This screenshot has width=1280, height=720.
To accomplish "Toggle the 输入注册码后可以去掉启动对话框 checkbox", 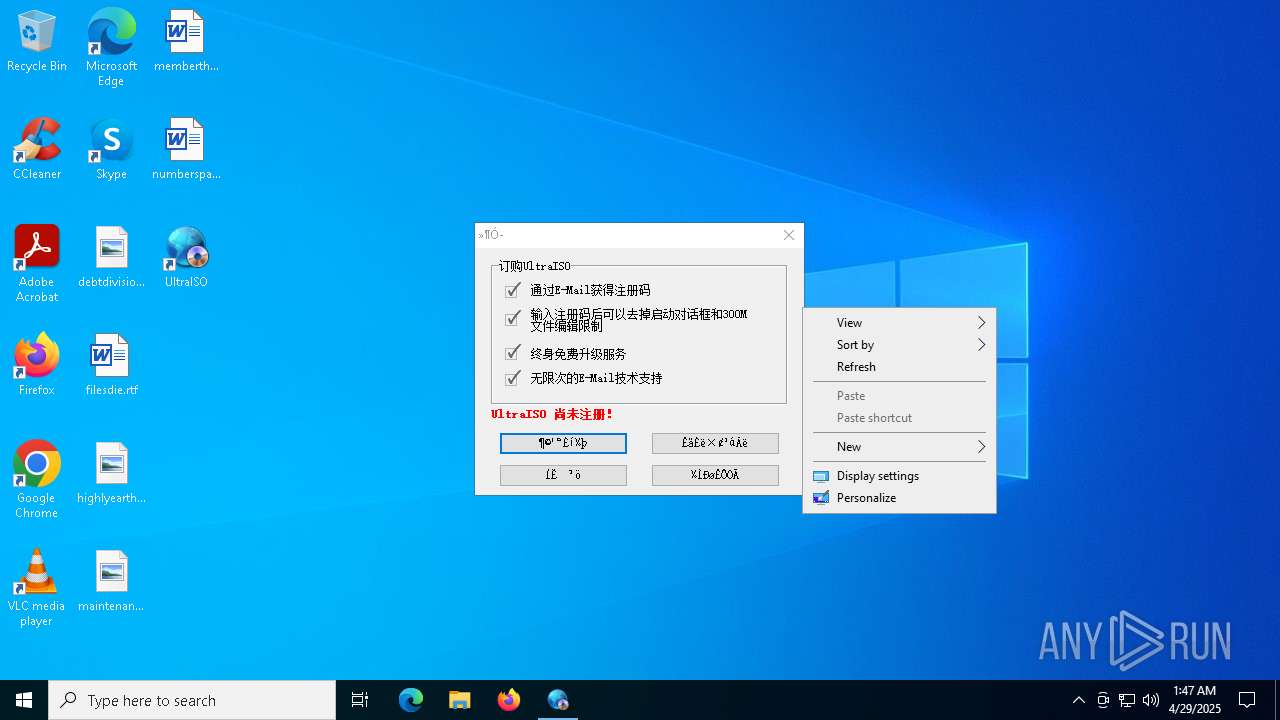I will click(513, 319).
